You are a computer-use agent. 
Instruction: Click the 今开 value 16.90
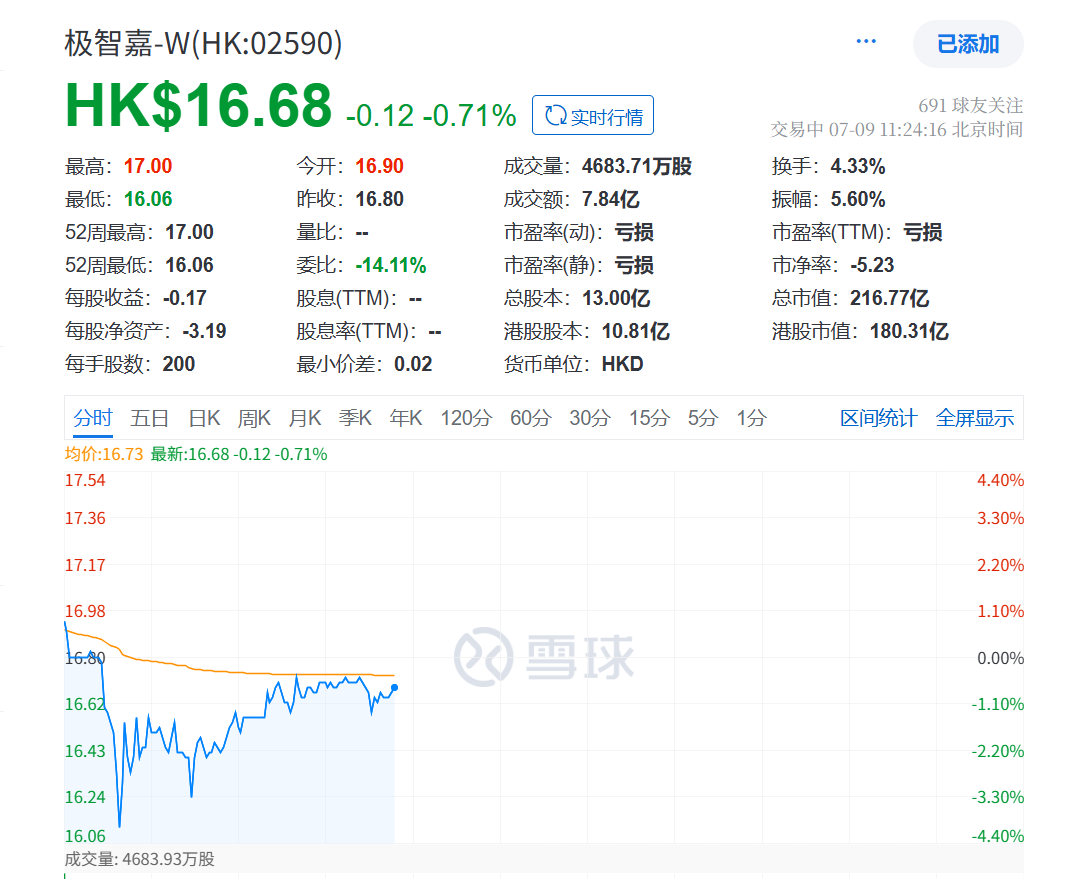[x=379, y=166]
